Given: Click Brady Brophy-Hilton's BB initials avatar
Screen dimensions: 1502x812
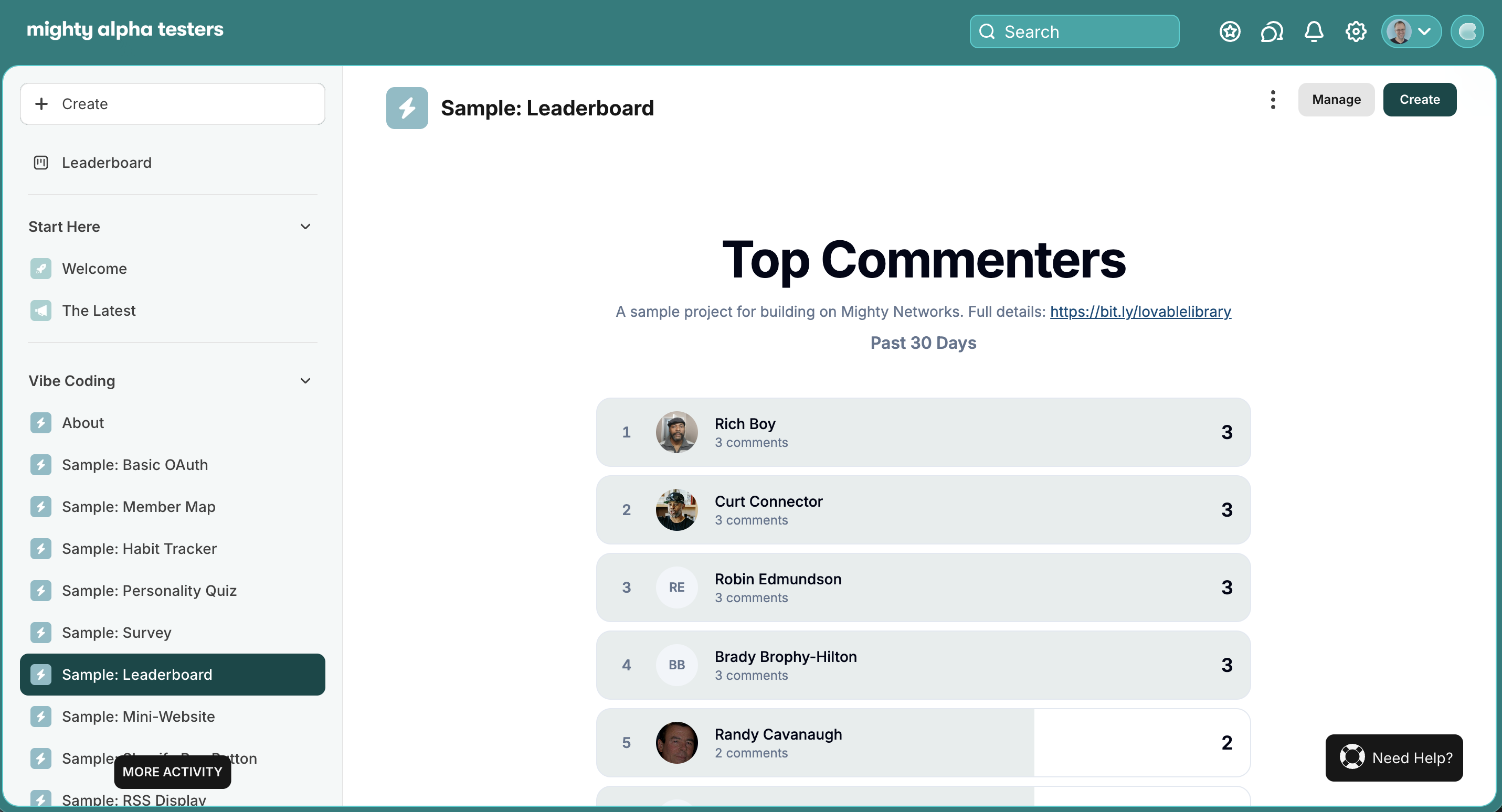Looking at the screenshot, I should coord(676,665).
